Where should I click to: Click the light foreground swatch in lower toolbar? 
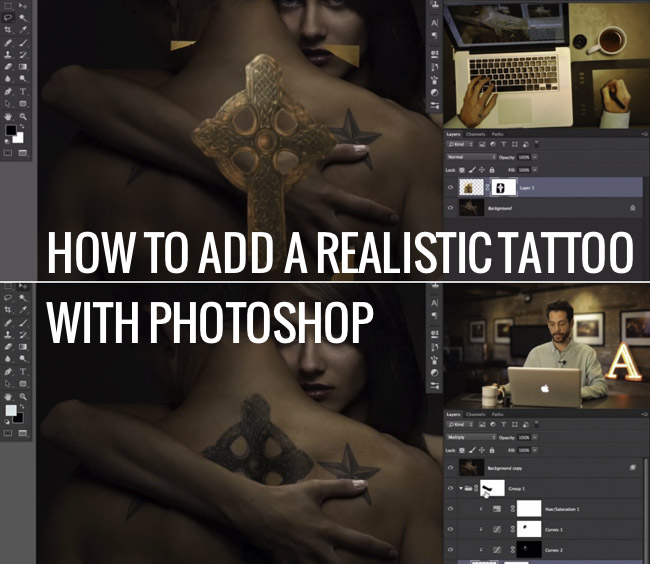[x=10, y=410]
